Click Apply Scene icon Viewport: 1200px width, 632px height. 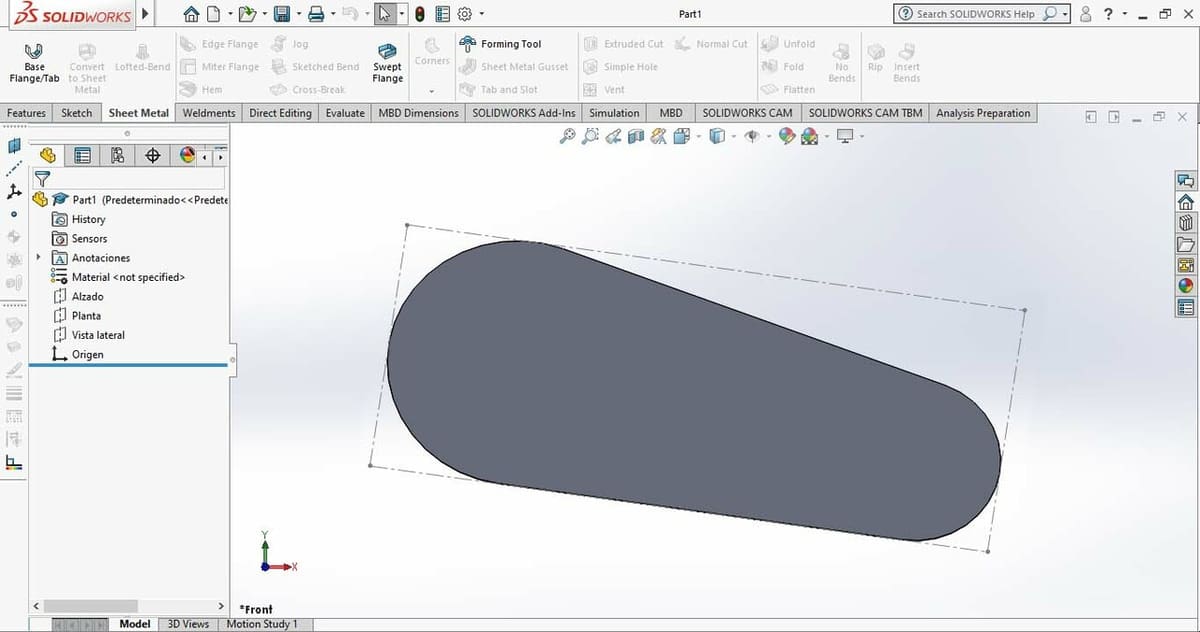(808, 136)
